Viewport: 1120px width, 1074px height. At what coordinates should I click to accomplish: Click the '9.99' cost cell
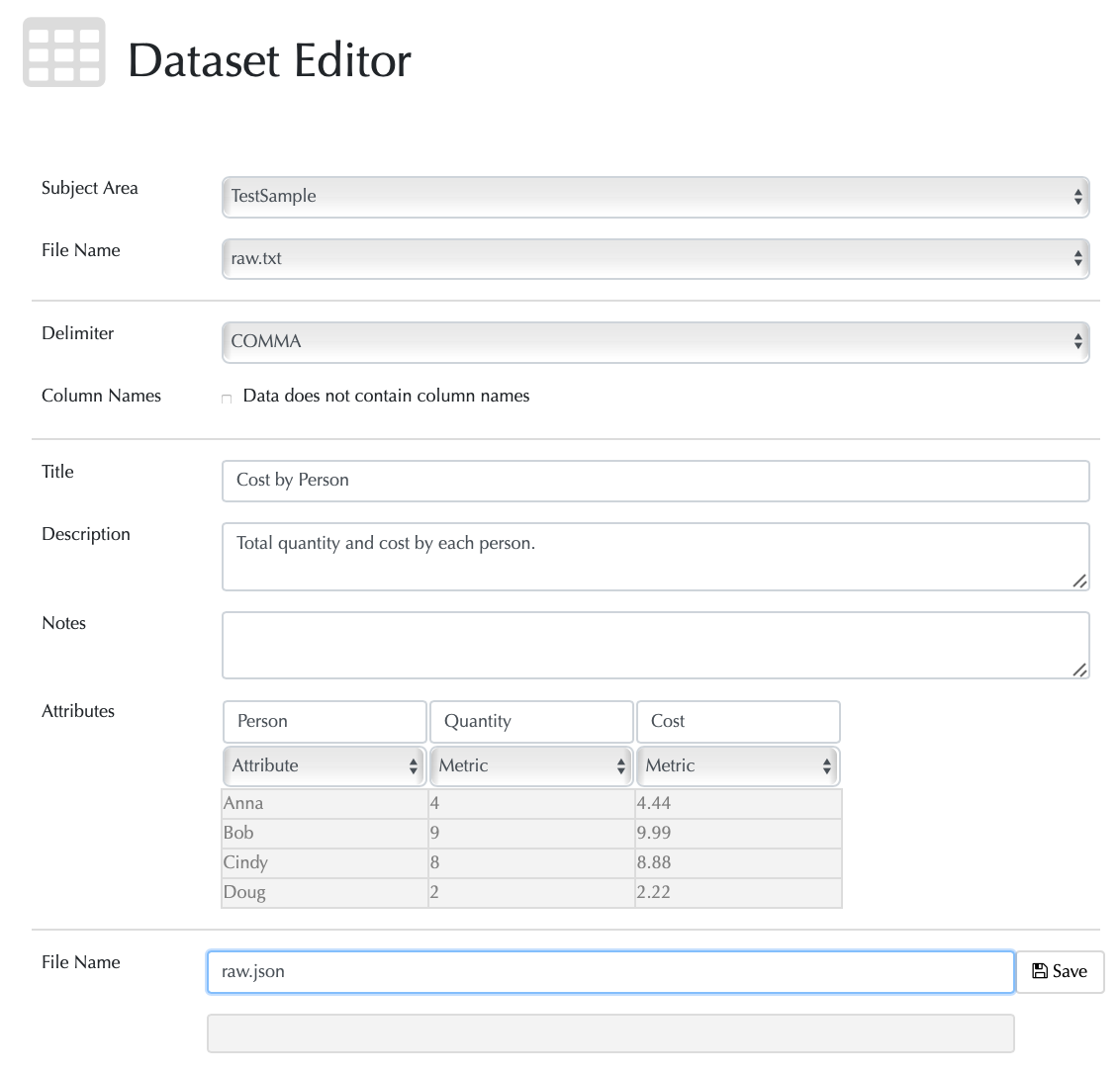click(738, 834)
